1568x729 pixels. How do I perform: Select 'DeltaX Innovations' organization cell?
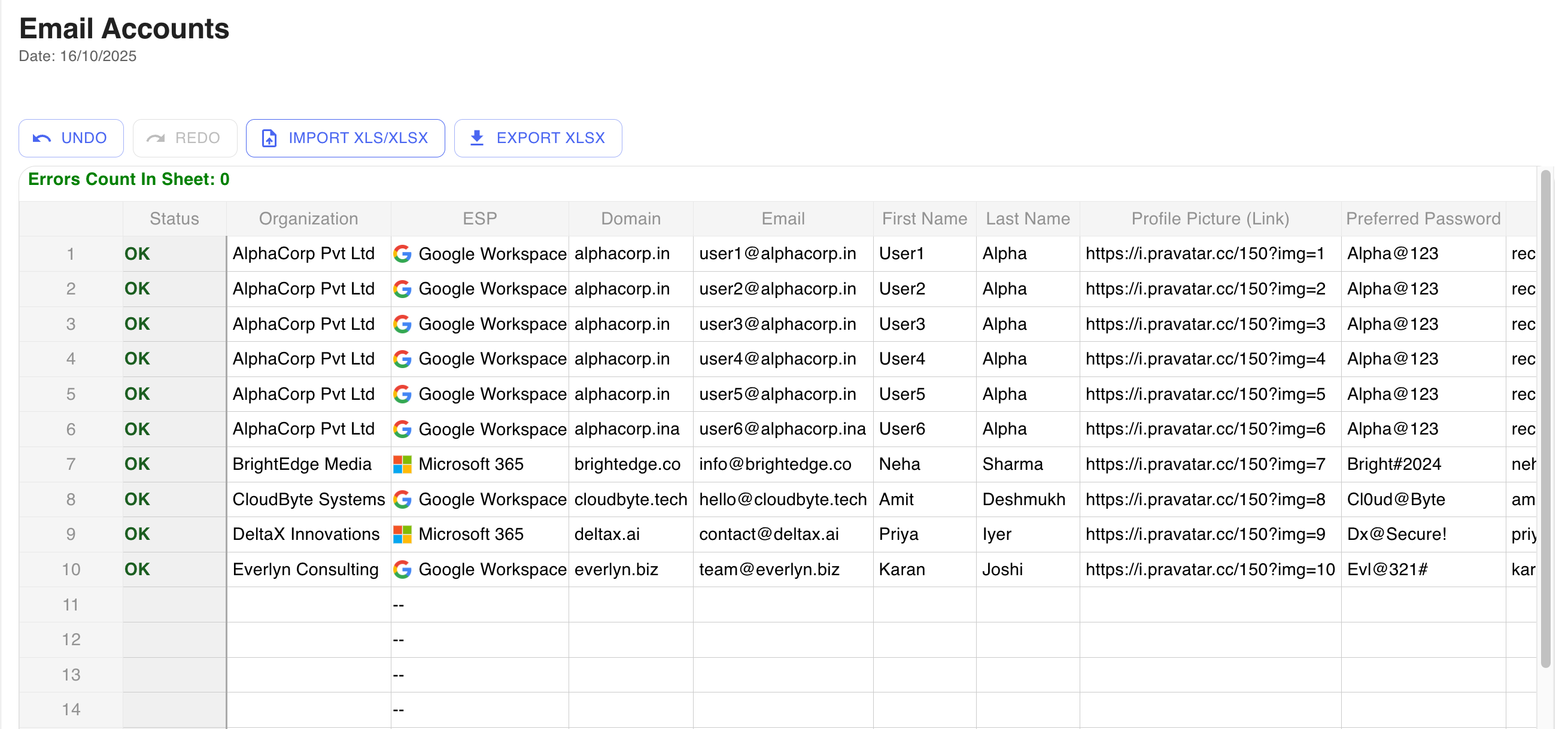(309, 534)
